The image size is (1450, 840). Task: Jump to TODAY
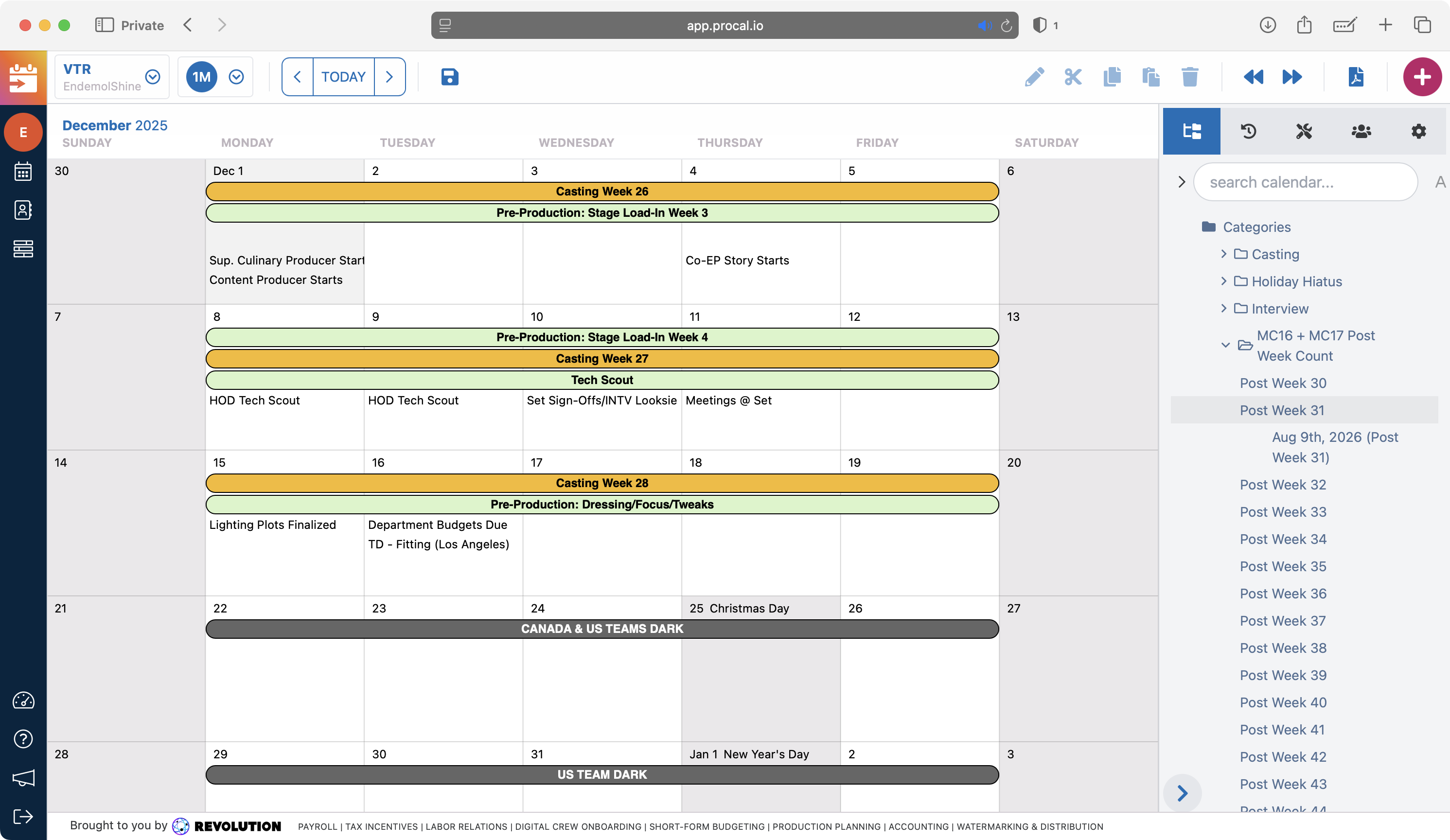pos(343,76)
